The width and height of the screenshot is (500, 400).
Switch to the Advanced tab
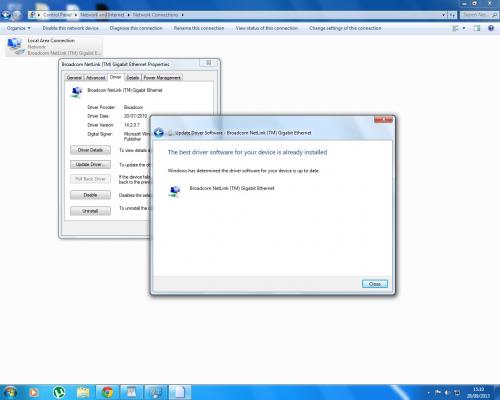pyautogui.click(x=95, y=78)
